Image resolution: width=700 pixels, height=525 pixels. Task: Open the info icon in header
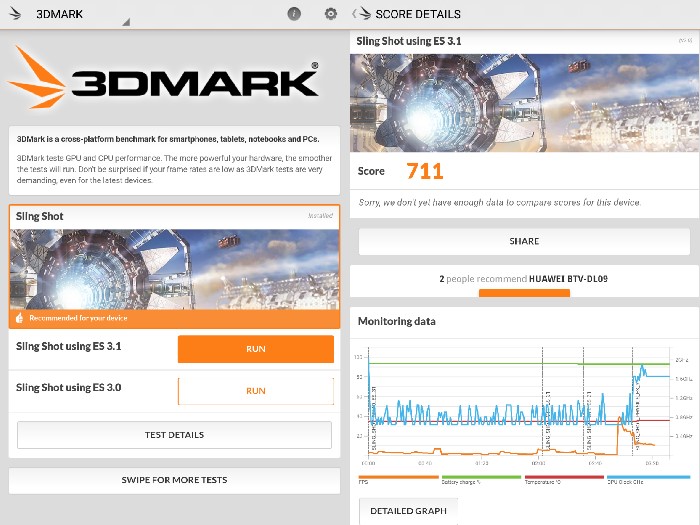point(294,14)
